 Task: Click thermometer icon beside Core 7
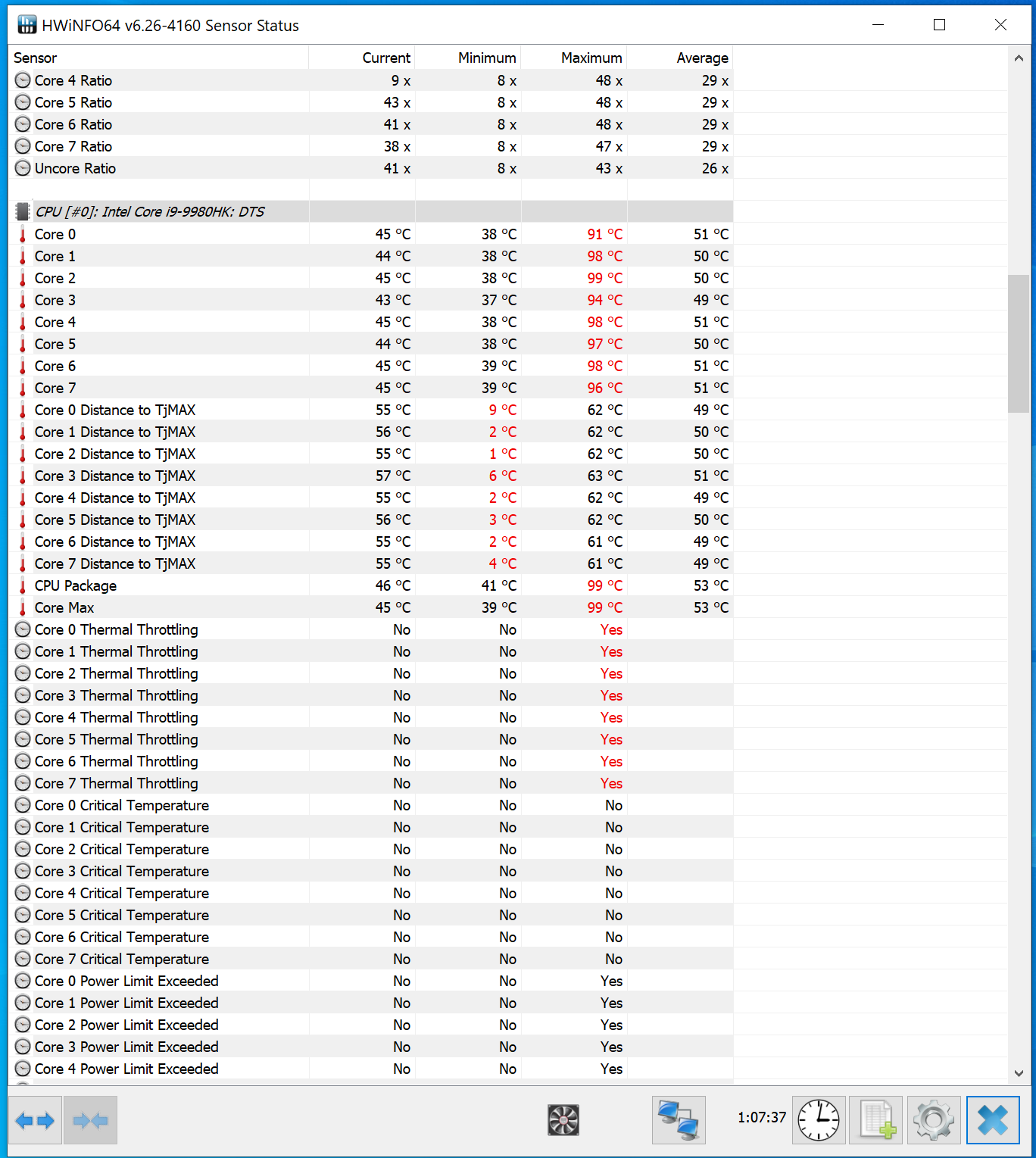click(23, 388)
